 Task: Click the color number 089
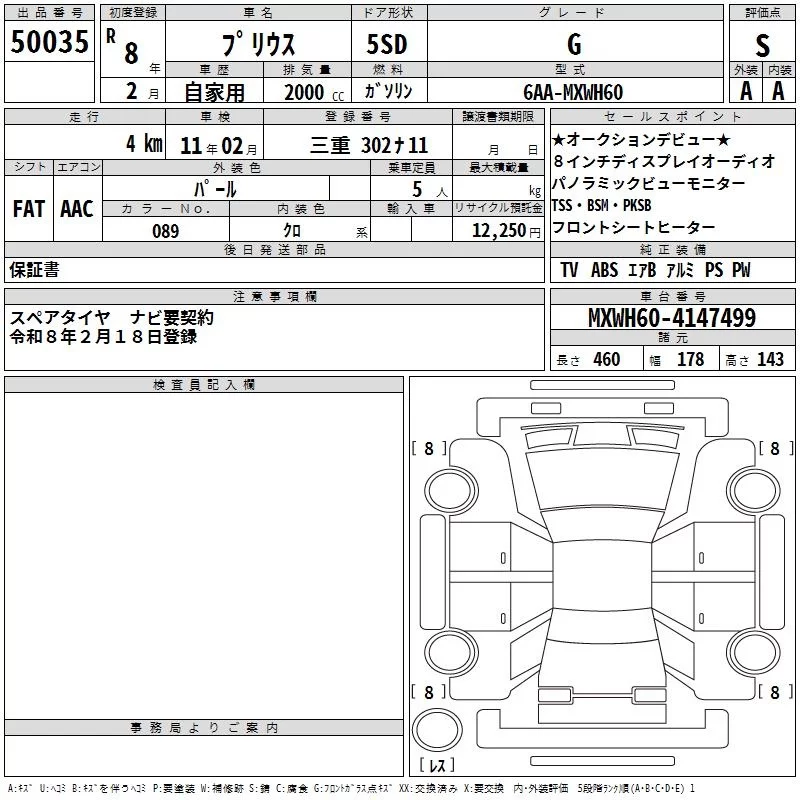[165, 231]
